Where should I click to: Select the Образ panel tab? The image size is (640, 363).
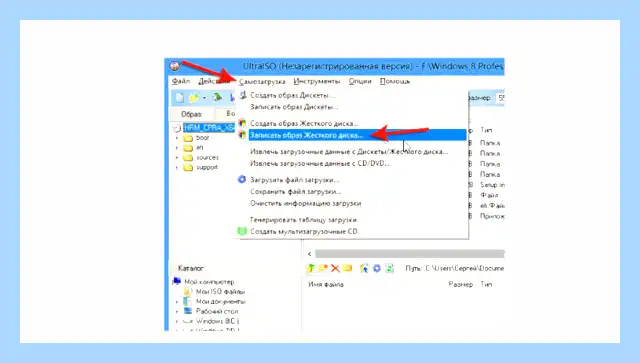point(191,114)
